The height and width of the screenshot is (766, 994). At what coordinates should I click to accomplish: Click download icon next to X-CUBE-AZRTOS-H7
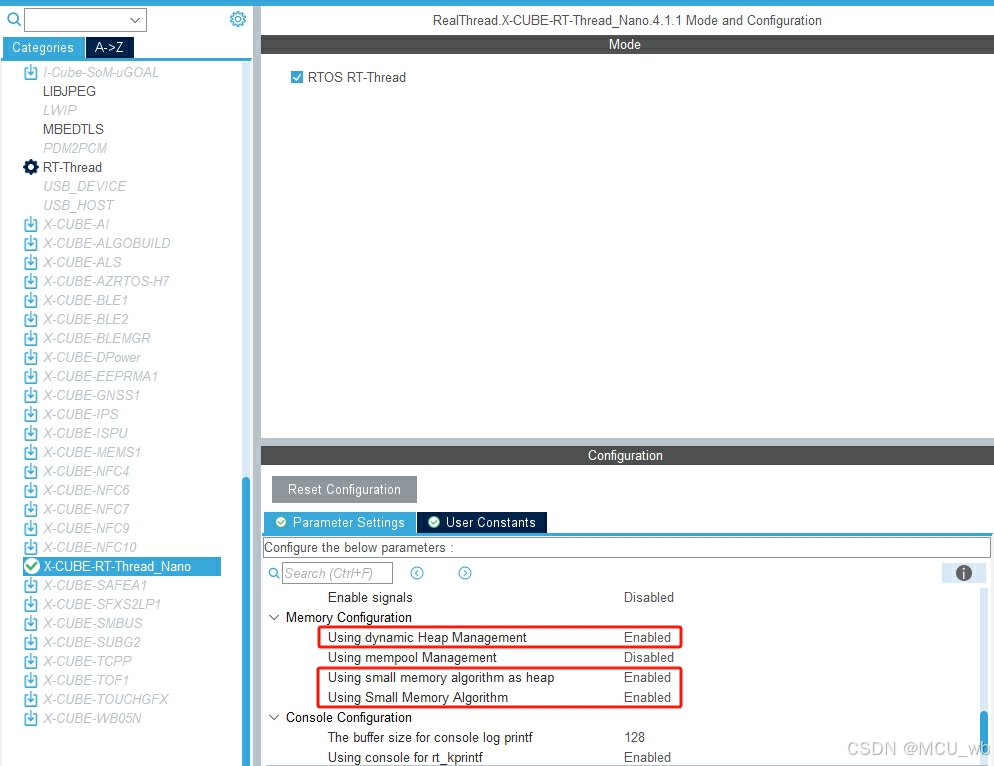30,282
